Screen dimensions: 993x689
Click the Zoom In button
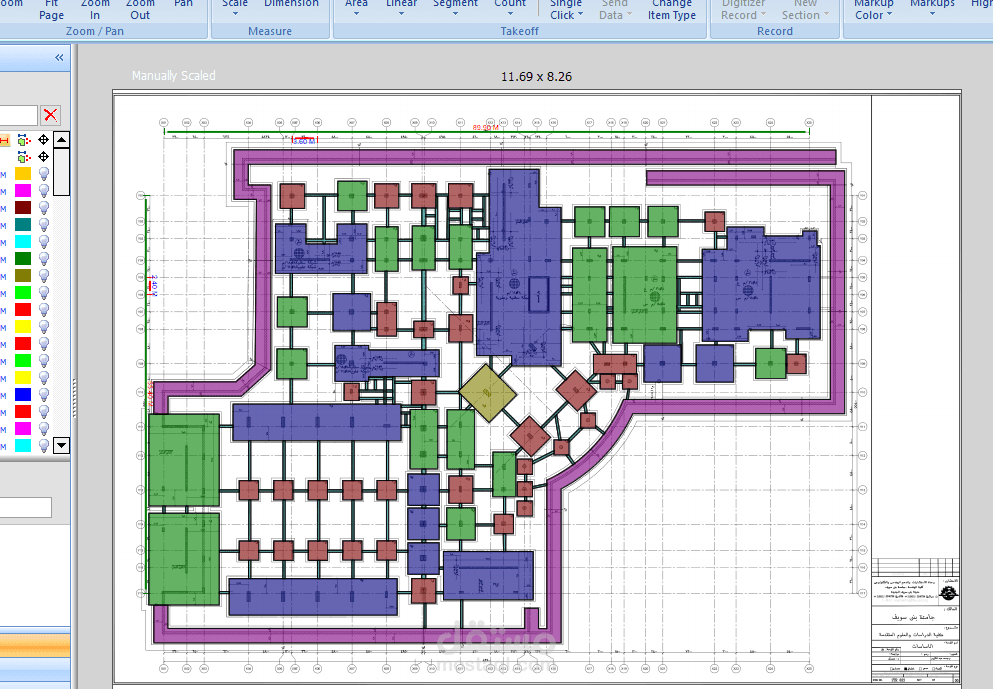95,9
